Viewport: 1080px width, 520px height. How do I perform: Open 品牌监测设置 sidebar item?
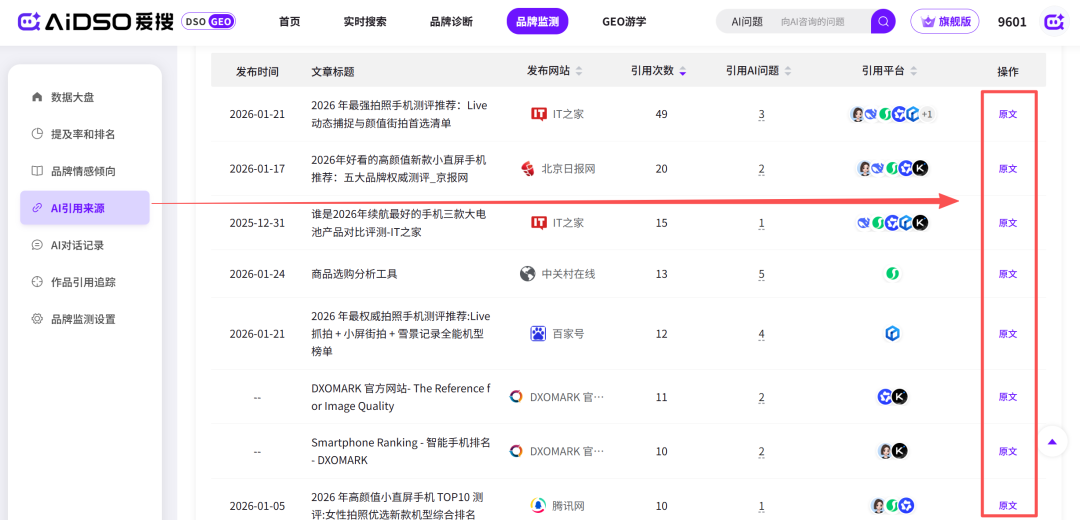85,319
